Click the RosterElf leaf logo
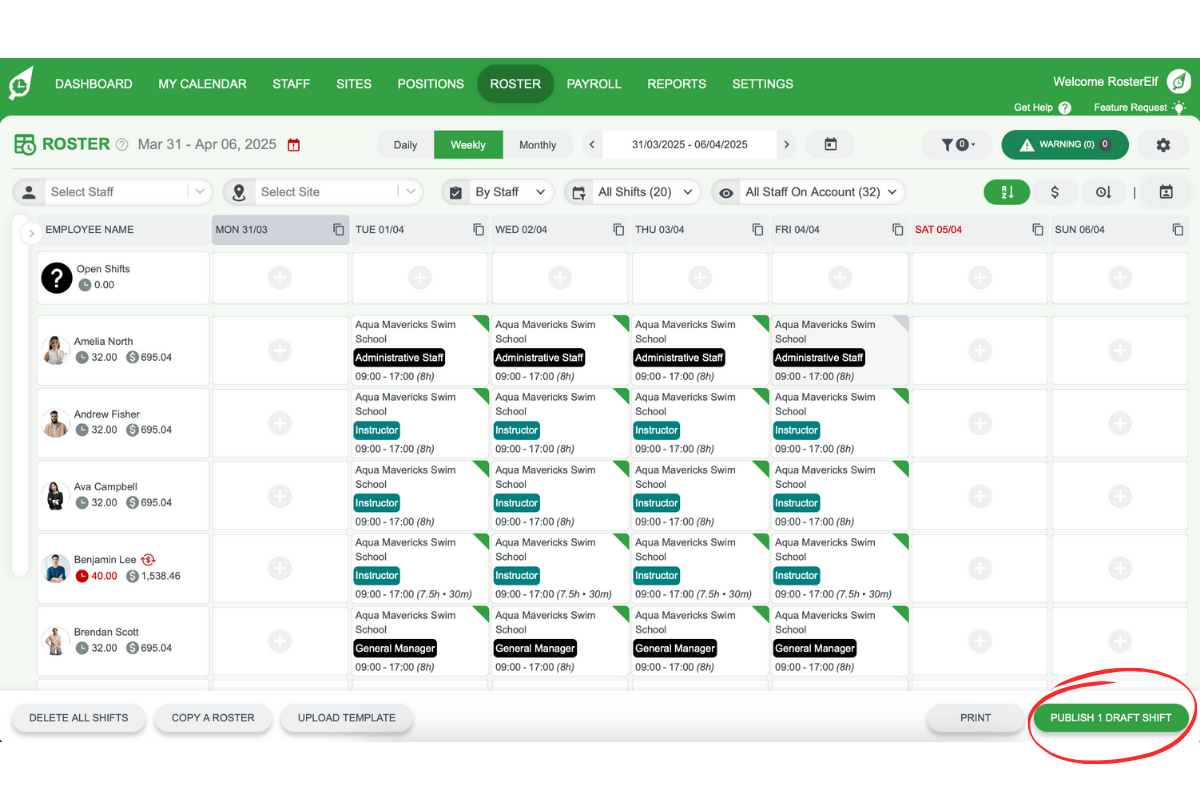This screenshot has height=800, width=1200. [22, 83]
